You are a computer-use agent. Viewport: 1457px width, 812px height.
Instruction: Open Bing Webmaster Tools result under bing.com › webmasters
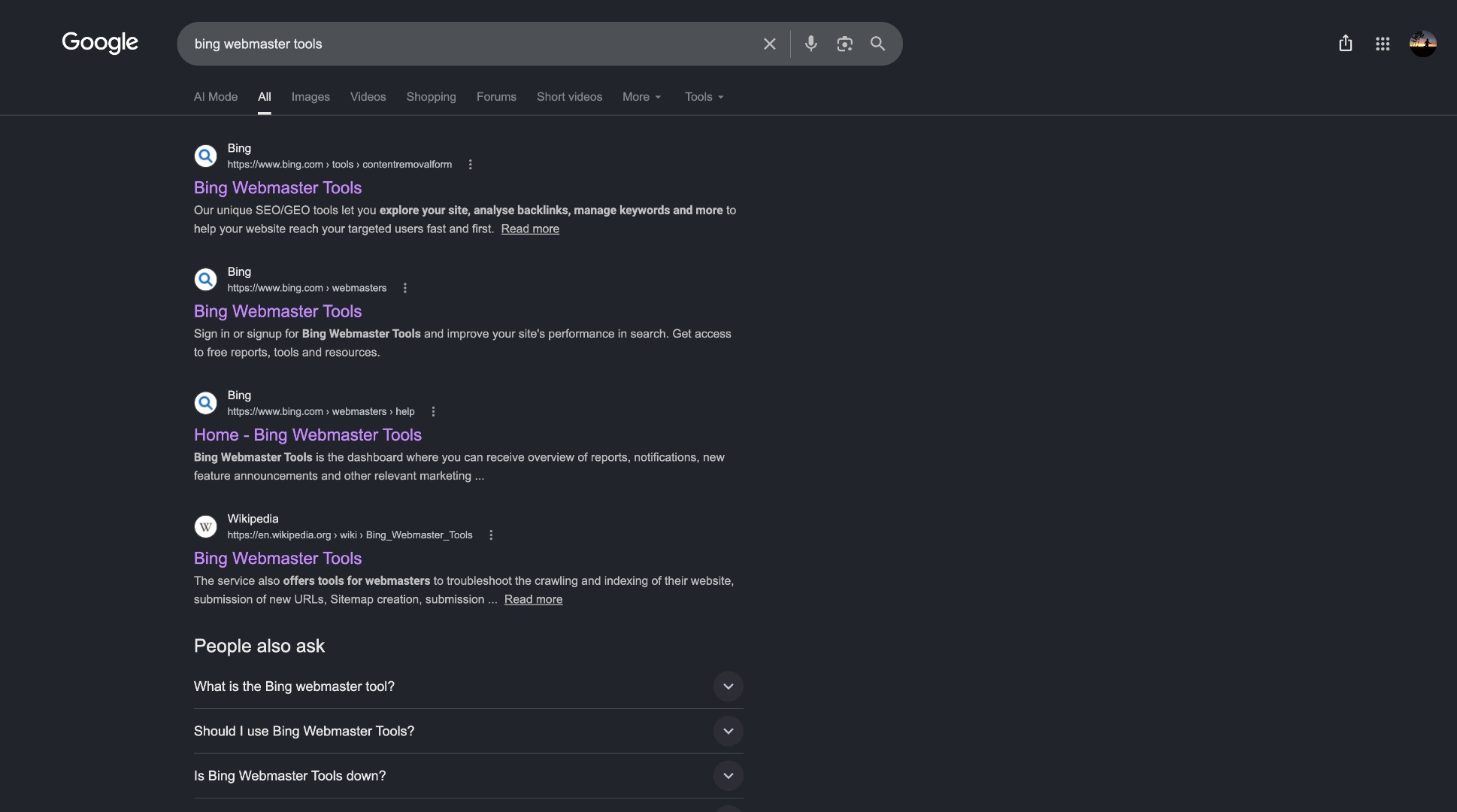tap(278, 311)
